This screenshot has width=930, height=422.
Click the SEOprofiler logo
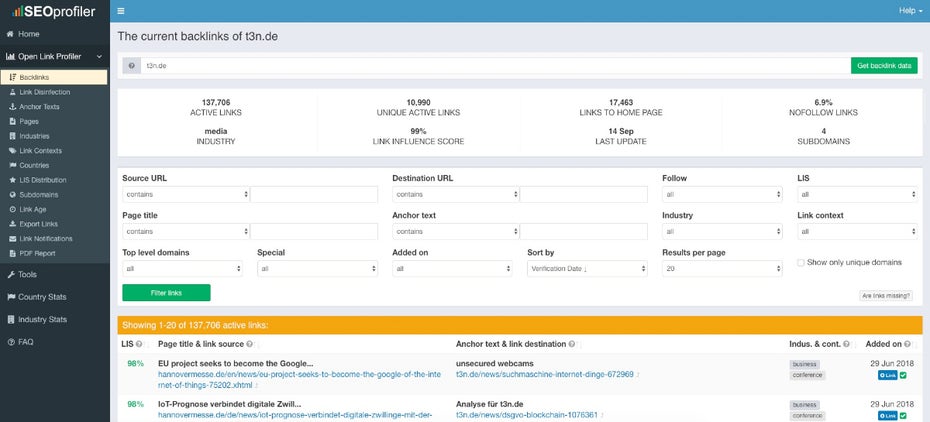click(53, 11)
